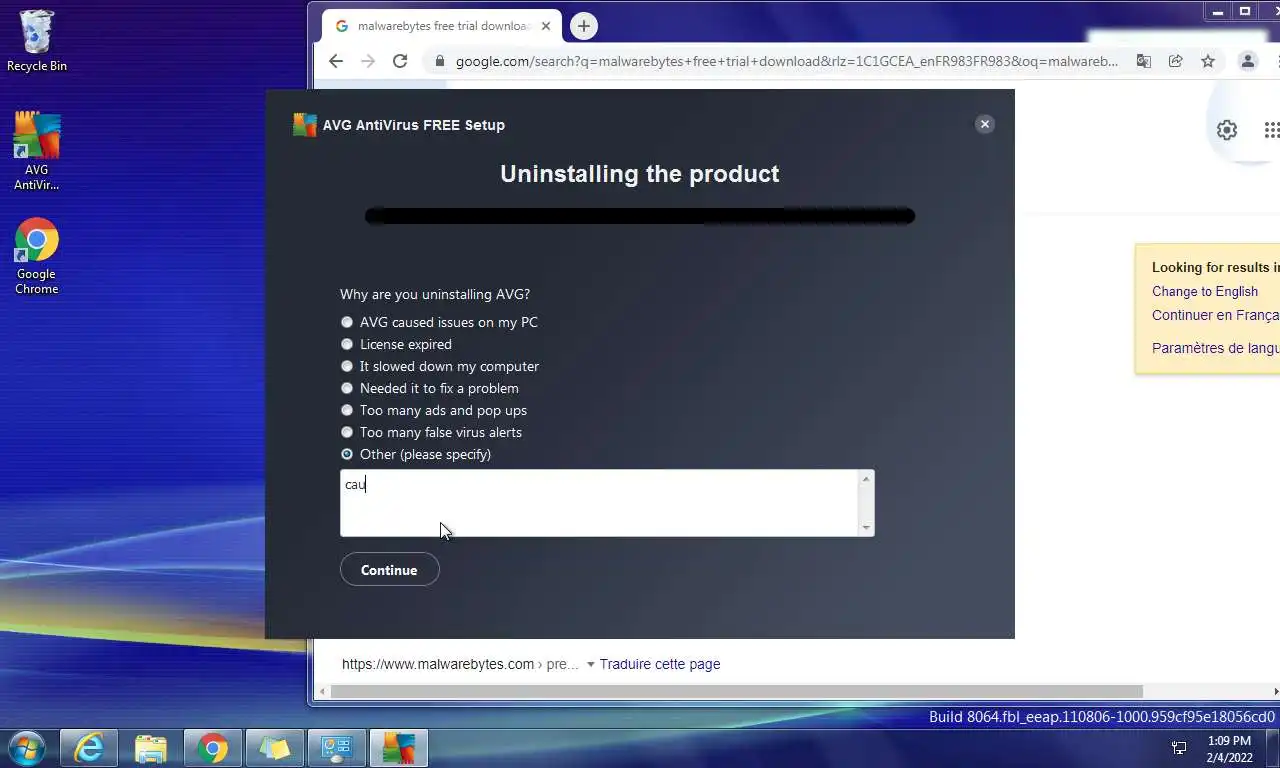1280x768 pixels.
Task: Select 'Other (please specify)' radio button
Action: [x=347, y=454]
